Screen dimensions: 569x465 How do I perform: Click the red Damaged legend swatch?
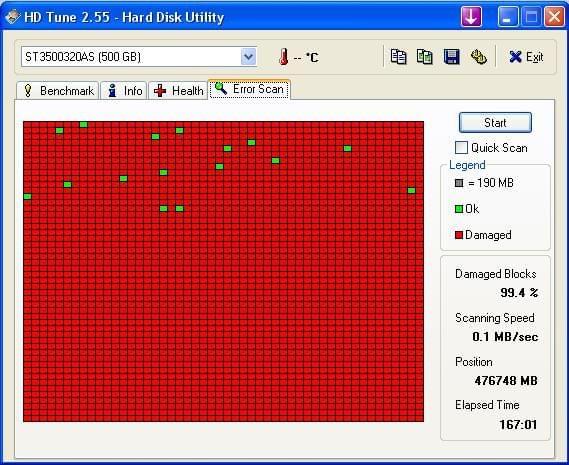pos(459,235)
